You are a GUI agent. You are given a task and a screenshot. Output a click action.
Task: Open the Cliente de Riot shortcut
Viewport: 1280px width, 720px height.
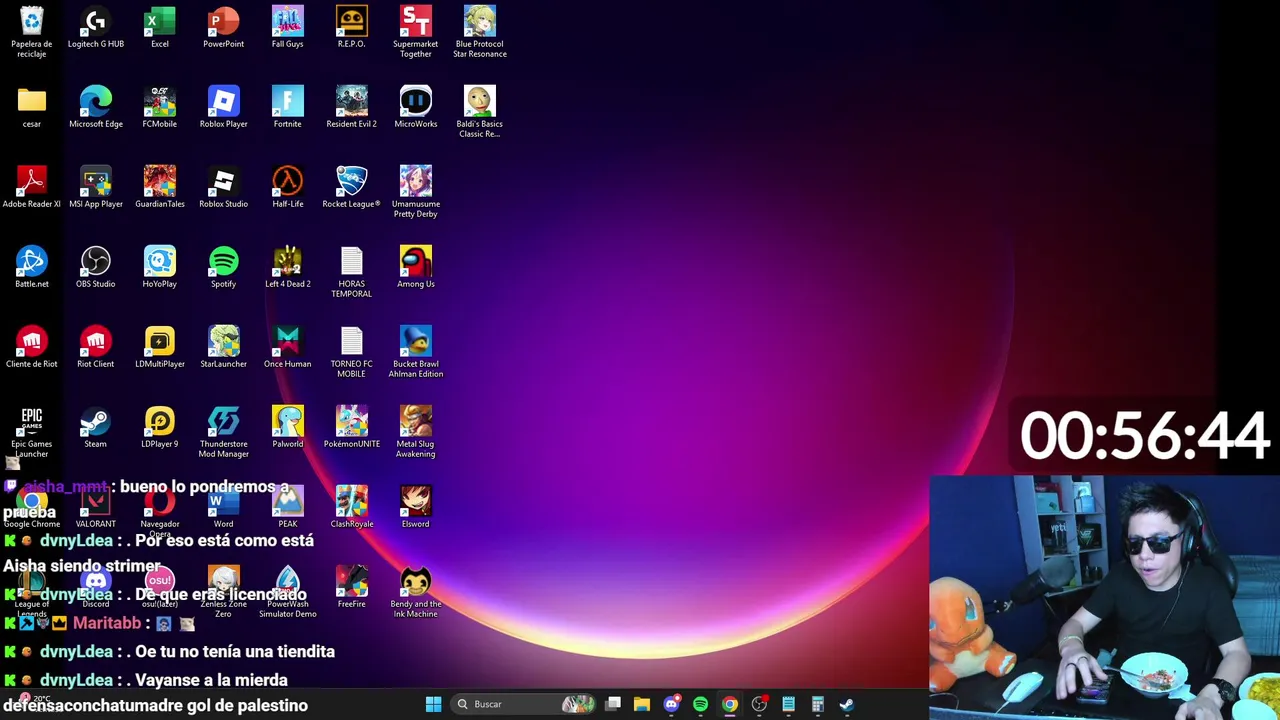click(x=32, y=347)
